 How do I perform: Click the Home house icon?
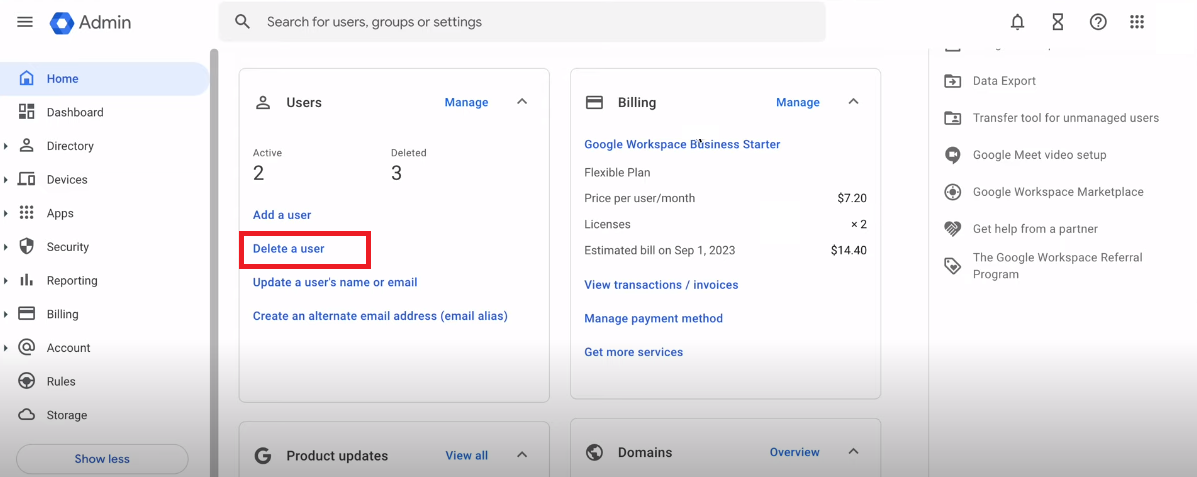(27, 79)
